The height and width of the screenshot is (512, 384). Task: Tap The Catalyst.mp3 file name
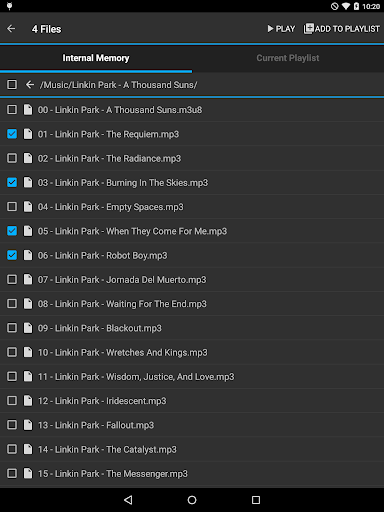point(107,449)
